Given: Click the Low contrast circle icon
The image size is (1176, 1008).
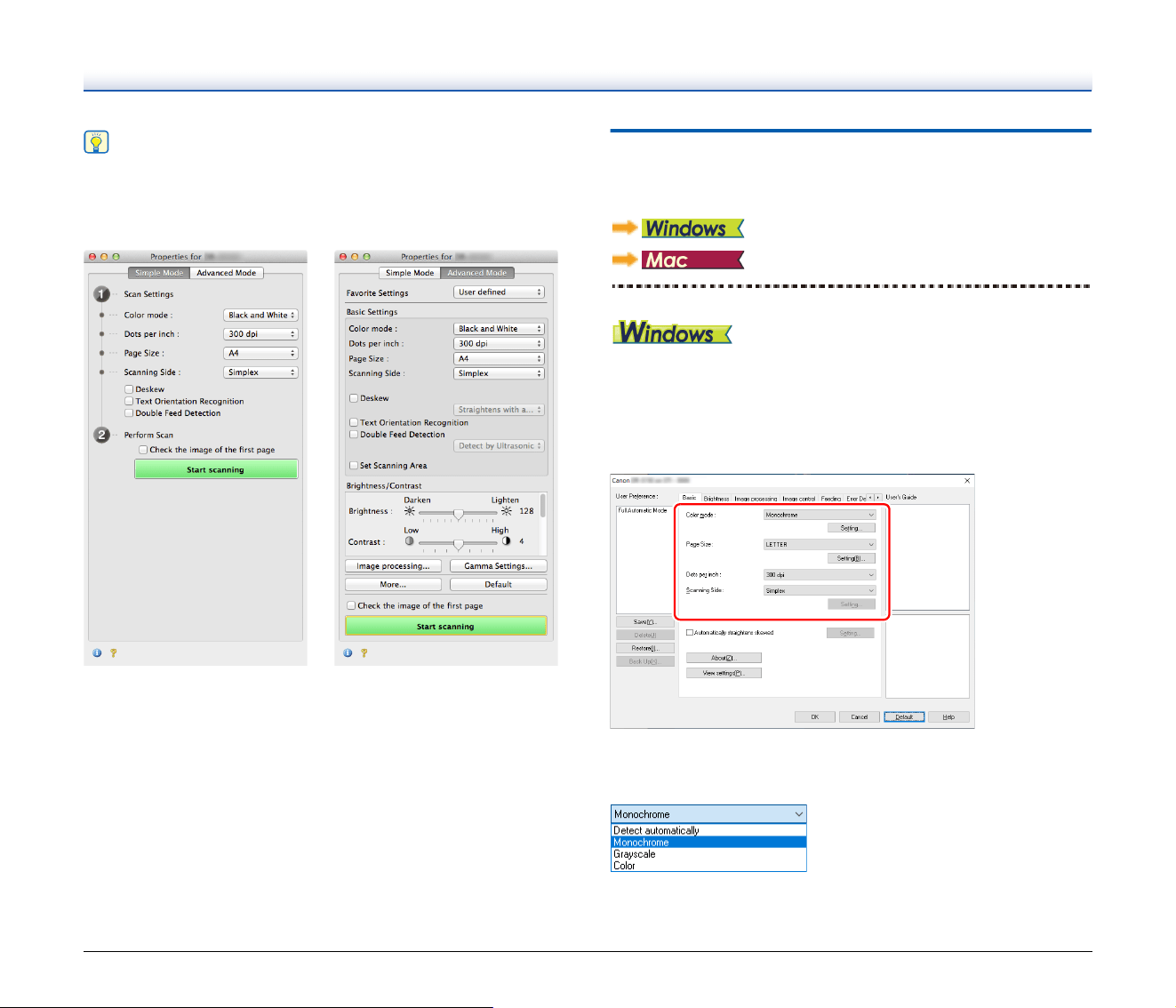Looking at the screenshot, I should click(409, 540).
